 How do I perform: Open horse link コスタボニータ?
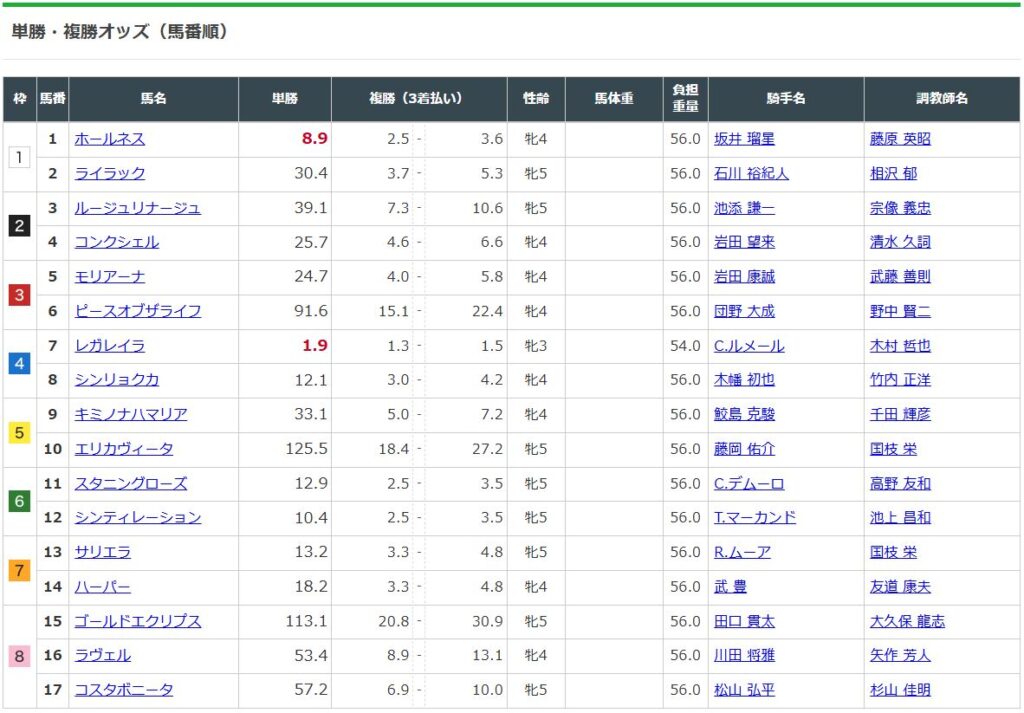click(124, 690)
